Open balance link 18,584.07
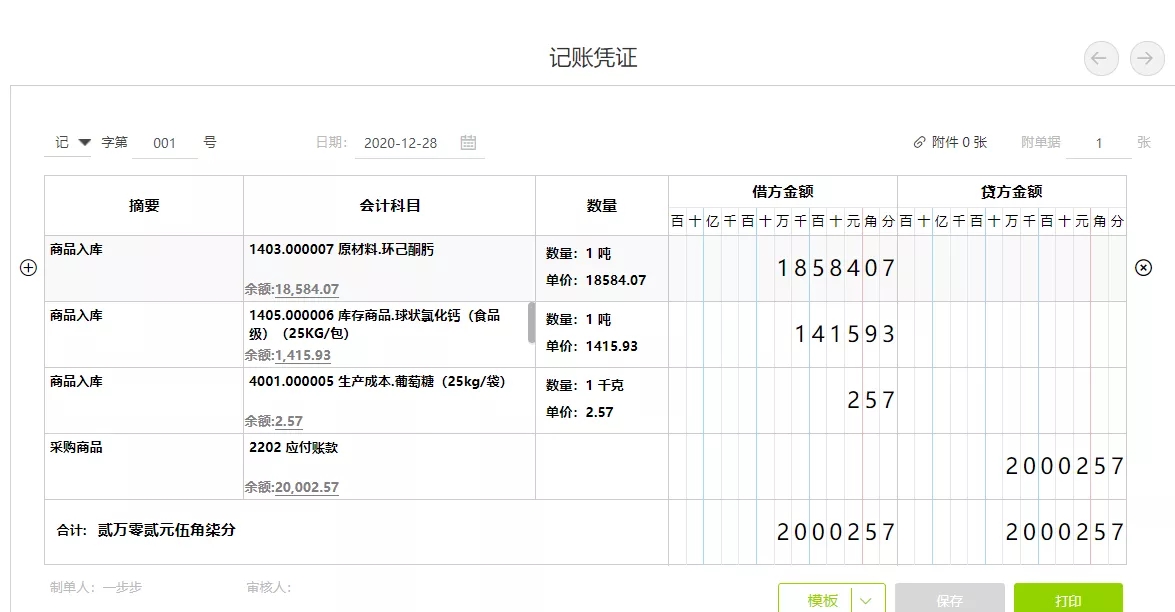 point(306,289)
